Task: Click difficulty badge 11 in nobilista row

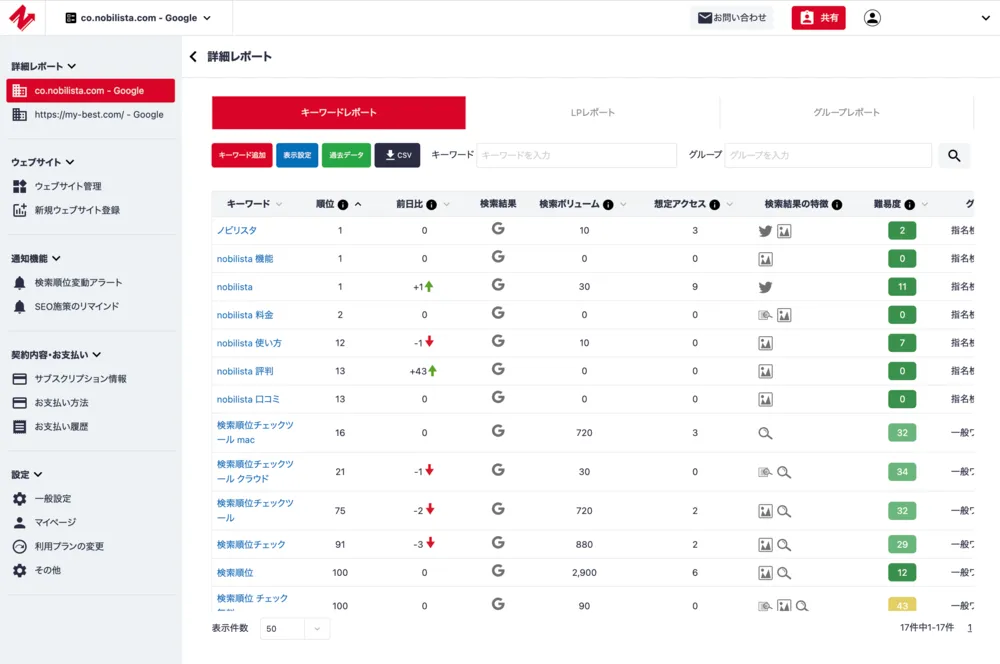Action: tap(902, 287)
